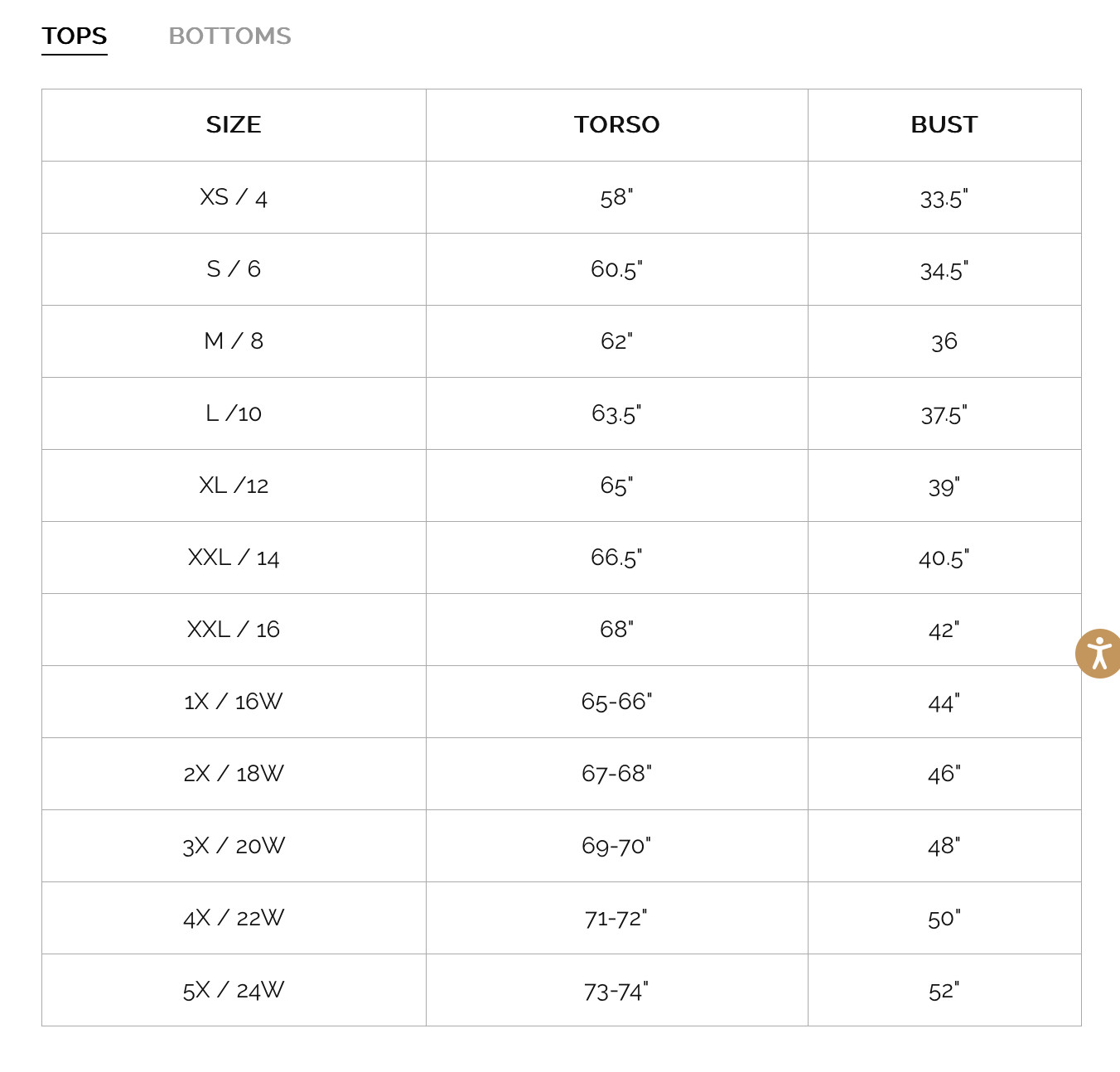Click the 3X / 20W size cell
The image size is (1120, 1072).
(x=234, y=846)
